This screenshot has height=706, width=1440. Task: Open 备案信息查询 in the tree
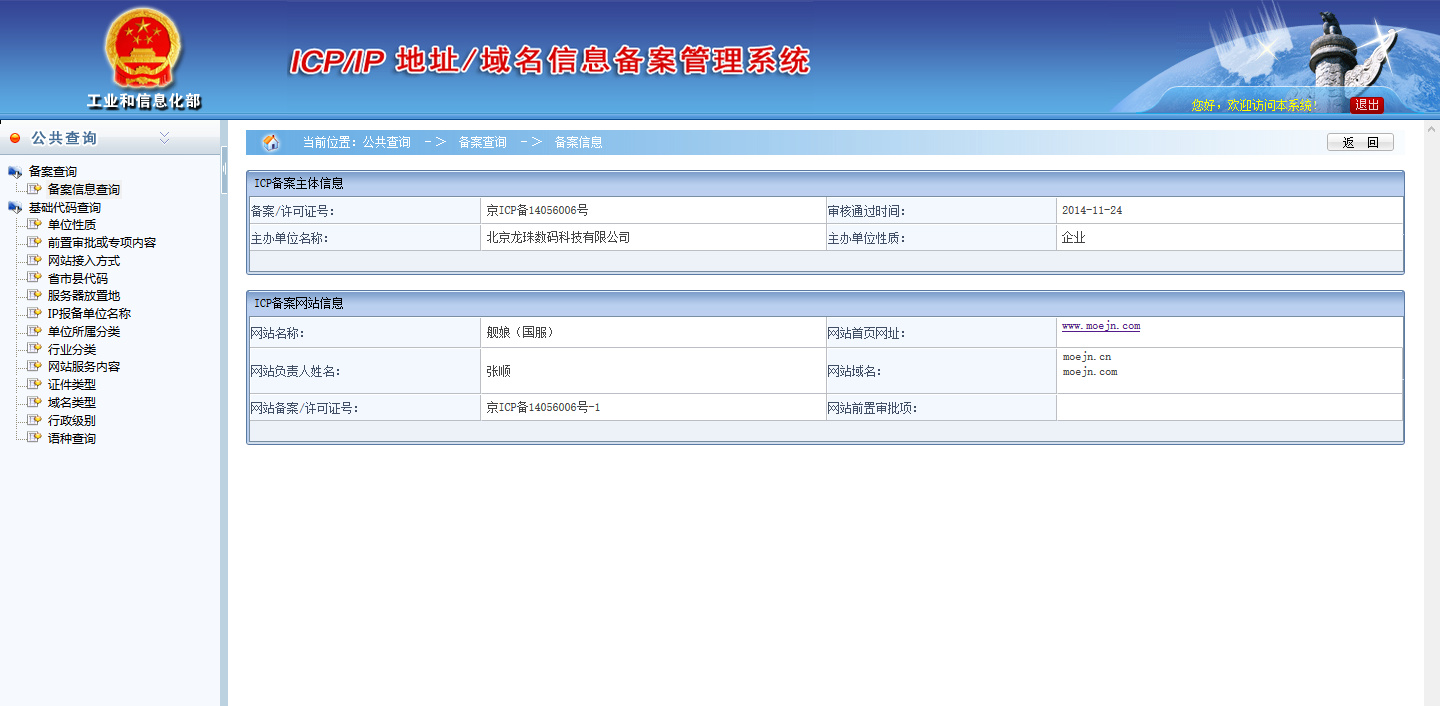[83, 190]
